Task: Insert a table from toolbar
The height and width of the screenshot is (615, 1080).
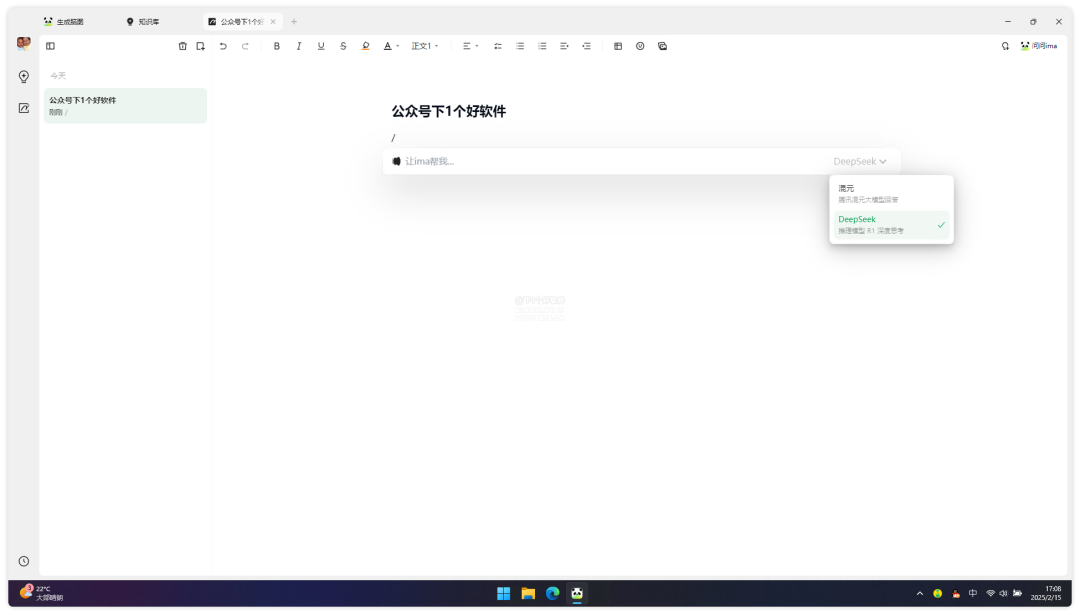Action: (618, 46)
